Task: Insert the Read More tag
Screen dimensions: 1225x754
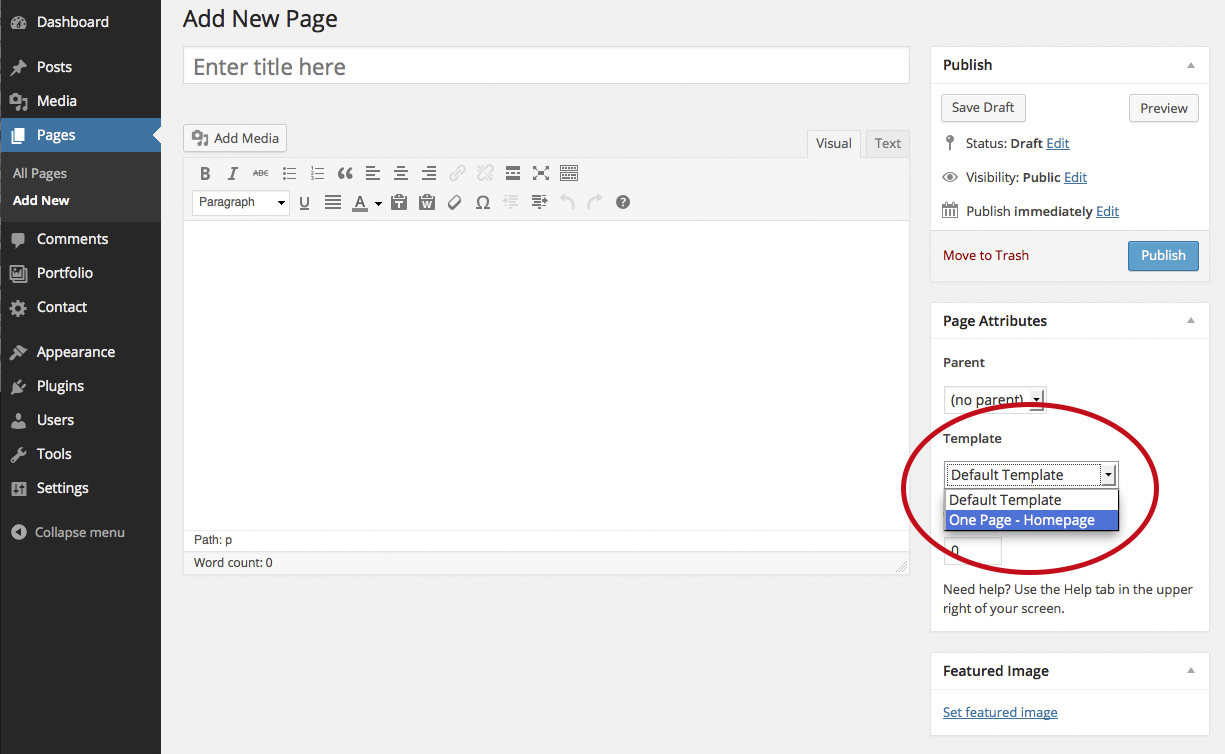Action: click(x=513, y=173)
